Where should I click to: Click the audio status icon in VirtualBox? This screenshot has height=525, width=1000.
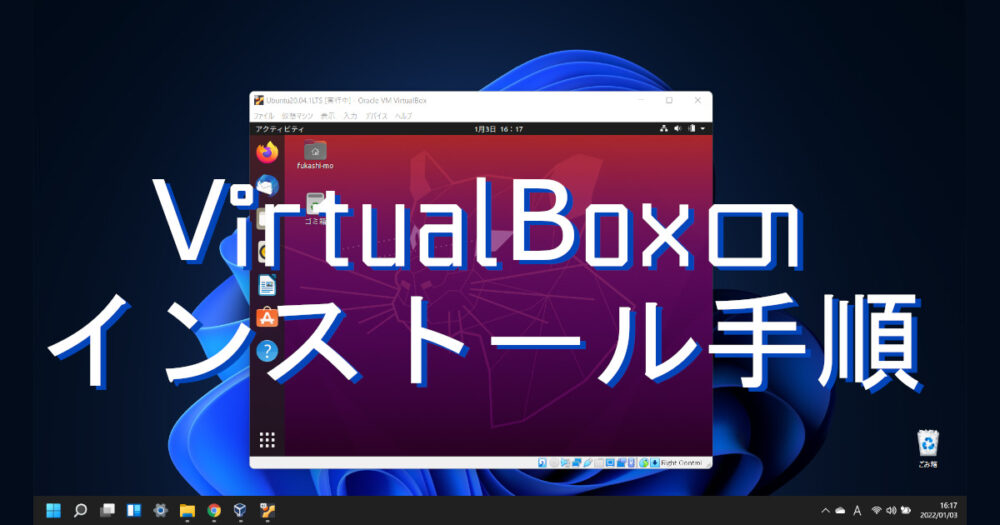(565, 462)
